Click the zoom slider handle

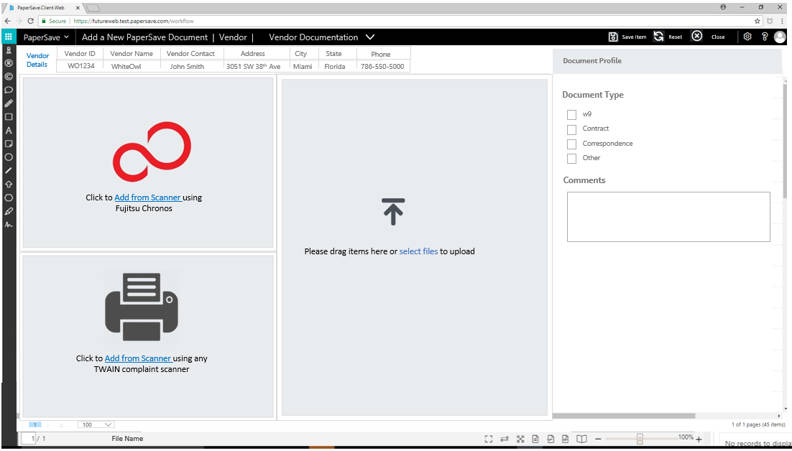tap(640, 439)
